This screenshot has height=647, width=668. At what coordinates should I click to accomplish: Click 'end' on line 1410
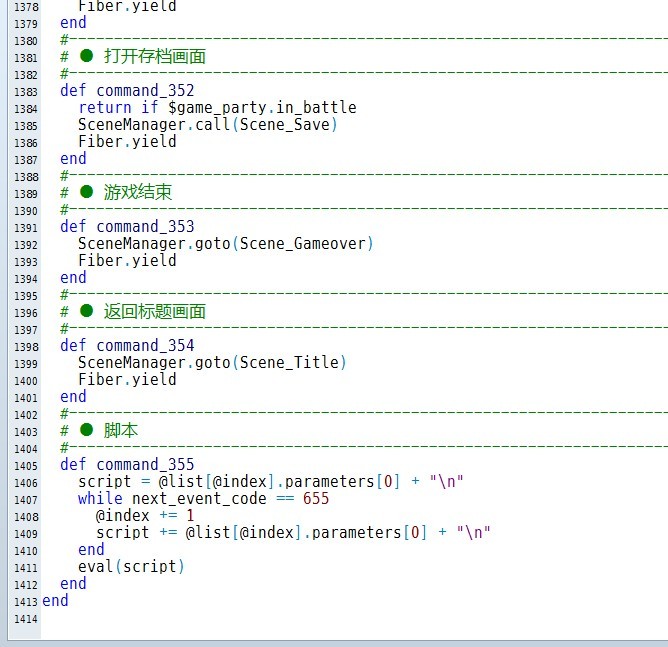pos(91,549)
